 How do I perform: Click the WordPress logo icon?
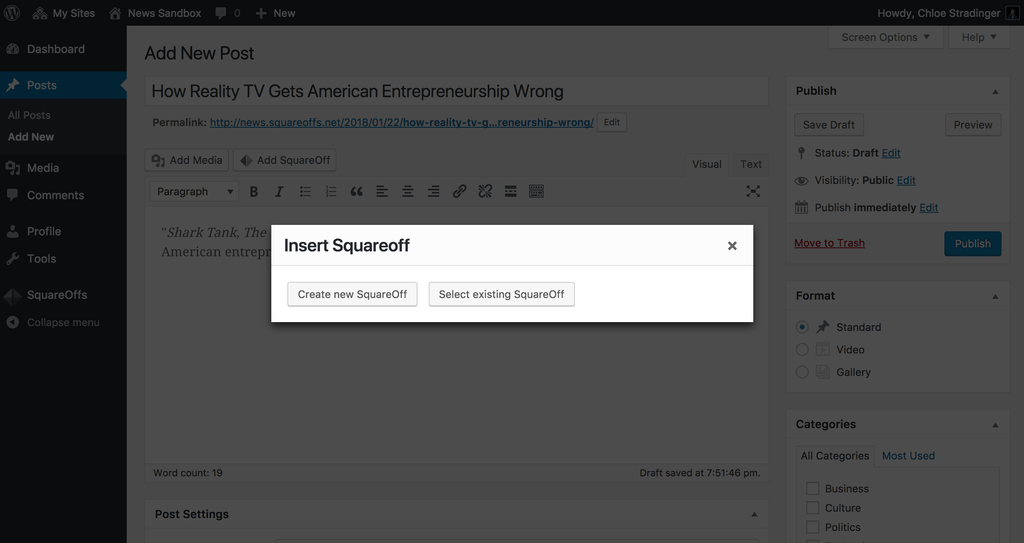point(12,13)
